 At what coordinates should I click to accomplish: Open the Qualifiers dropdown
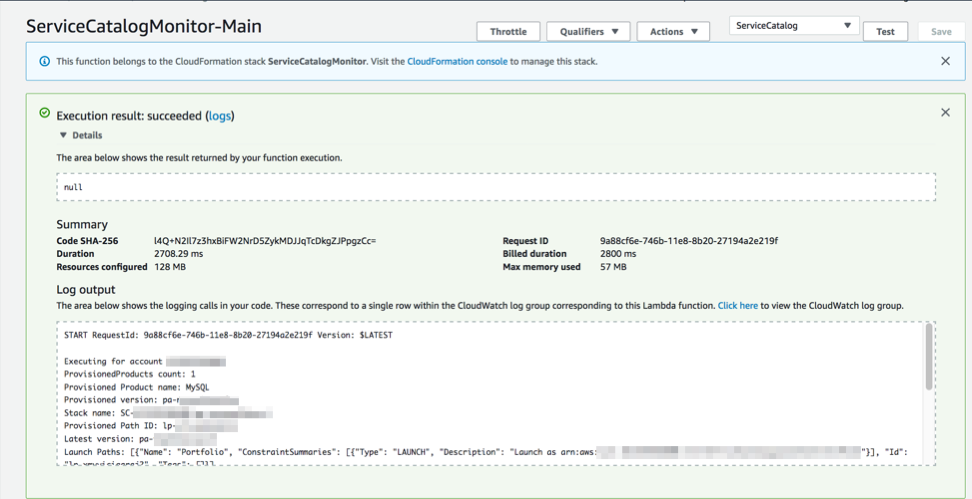click(588, 32)
